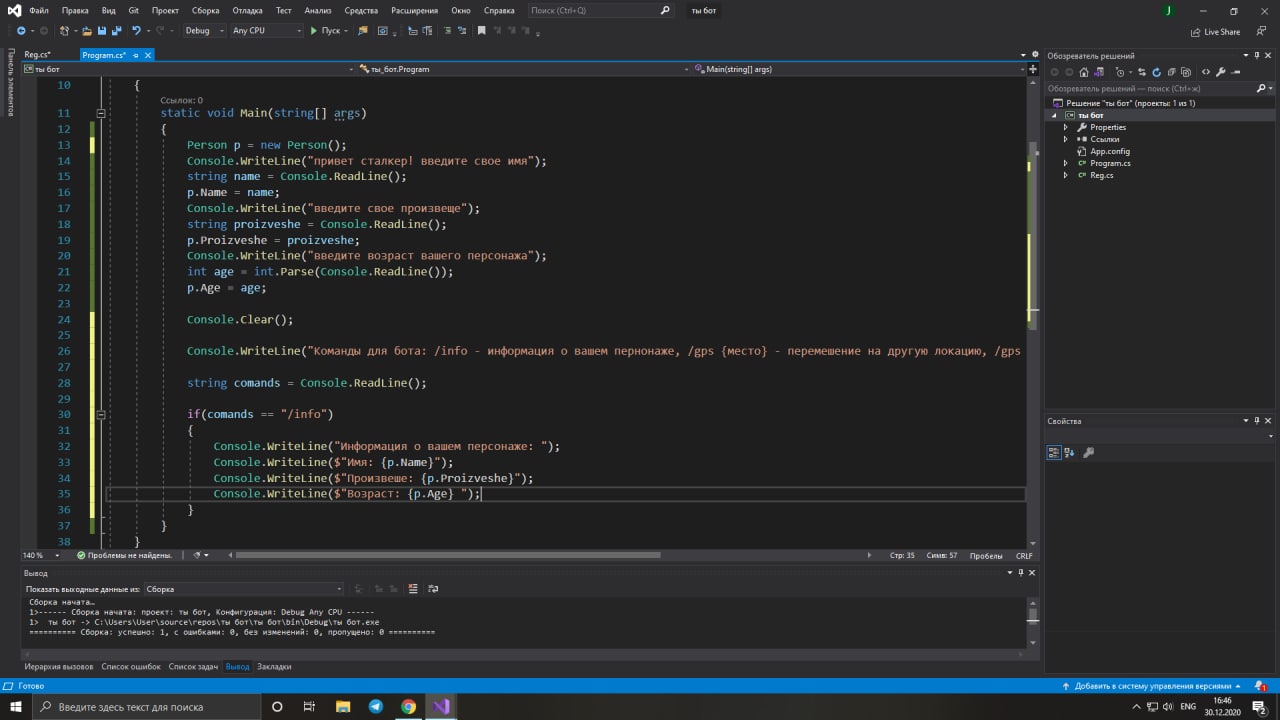The image size is (1280, 720).
Task: Collapse the ты бот project node
Action: pyautogui.click(x=1054, y=115)
